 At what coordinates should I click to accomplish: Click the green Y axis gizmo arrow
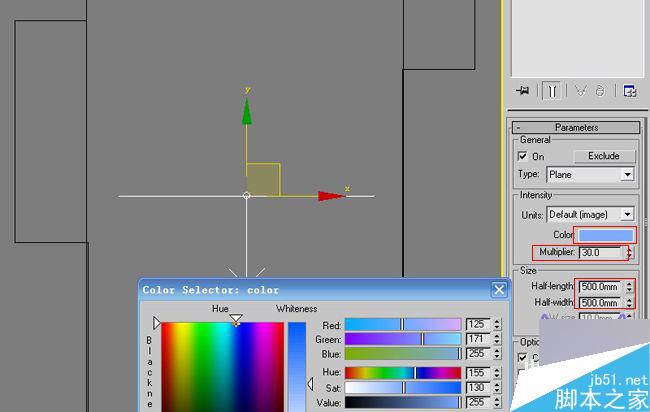pos(247,111)
